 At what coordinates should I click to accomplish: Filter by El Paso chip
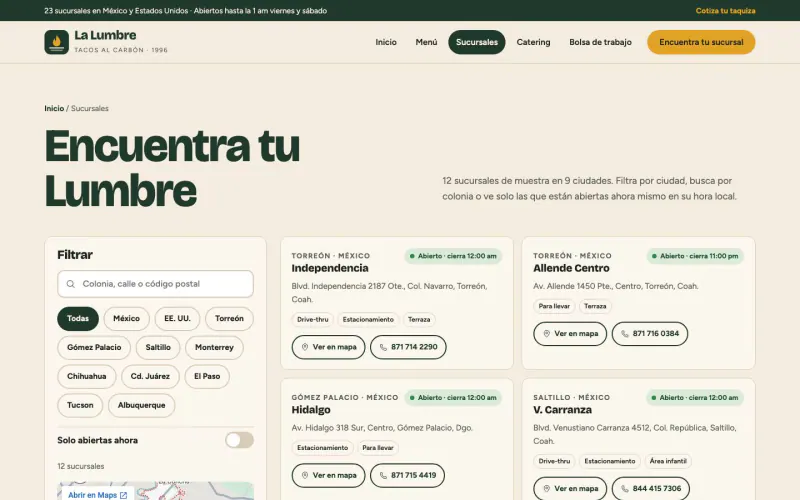pyautogui.click(x=207, y=377)
